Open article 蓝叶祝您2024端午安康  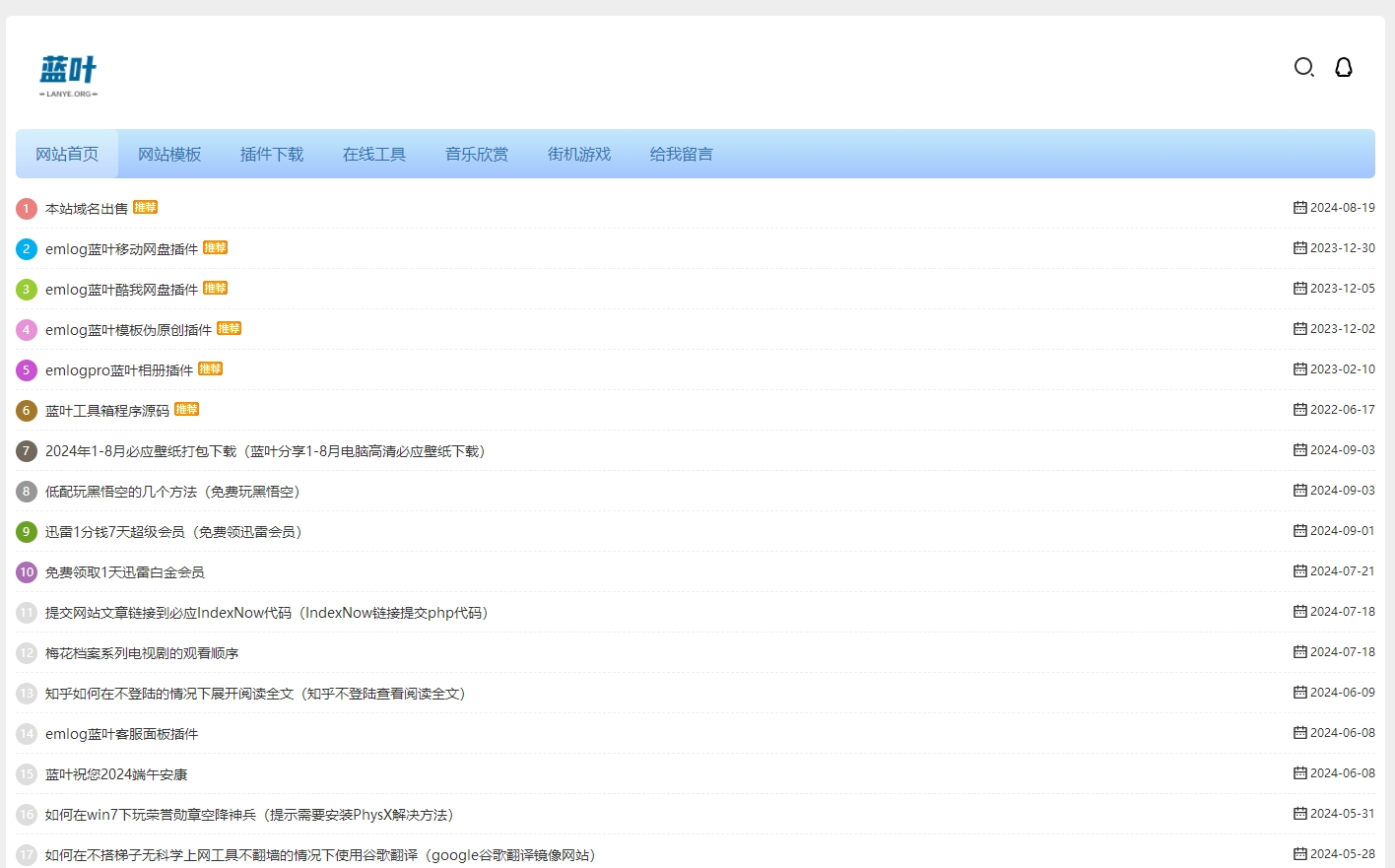pyautogui.click(x=116, y=774)
